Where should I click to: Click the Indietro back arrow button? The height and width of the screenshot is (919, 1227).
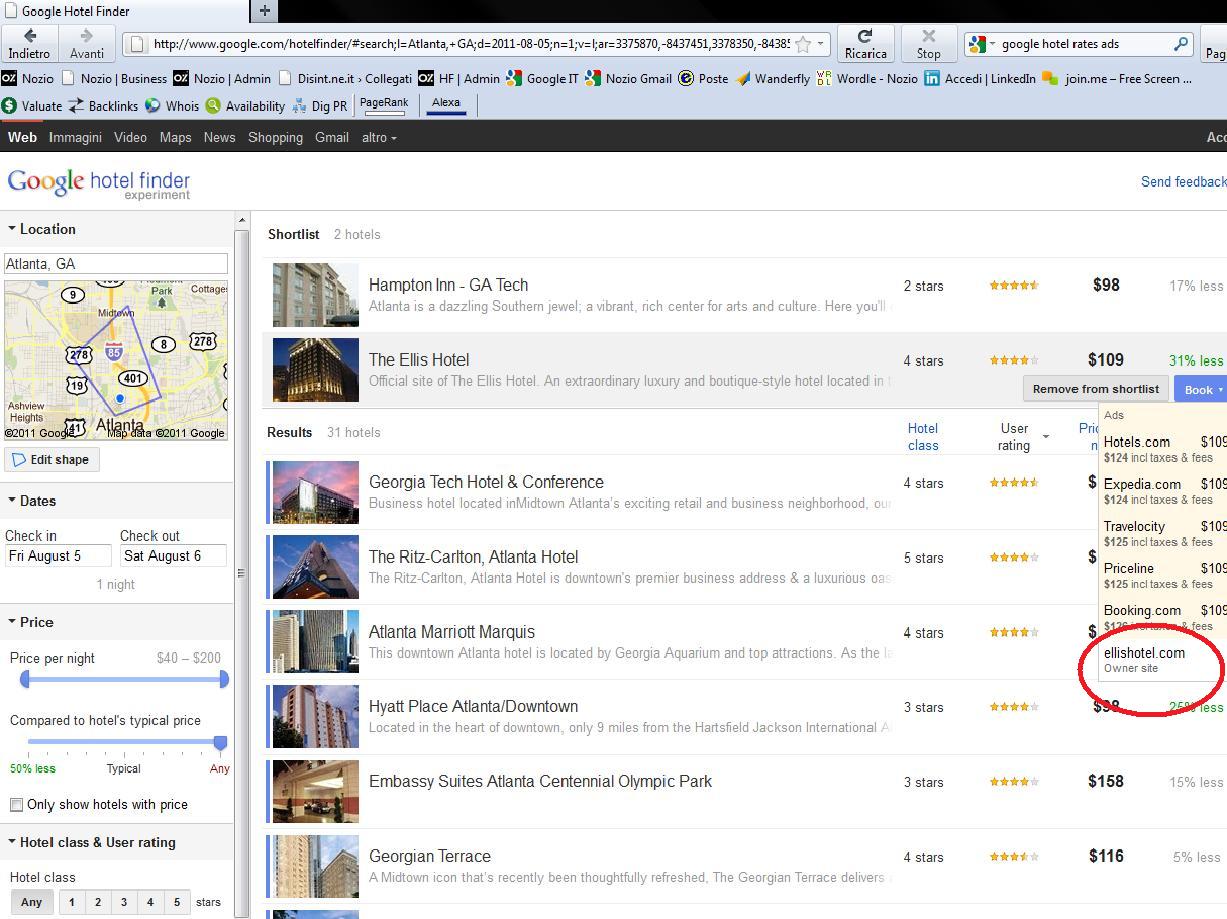pos(29,43)
